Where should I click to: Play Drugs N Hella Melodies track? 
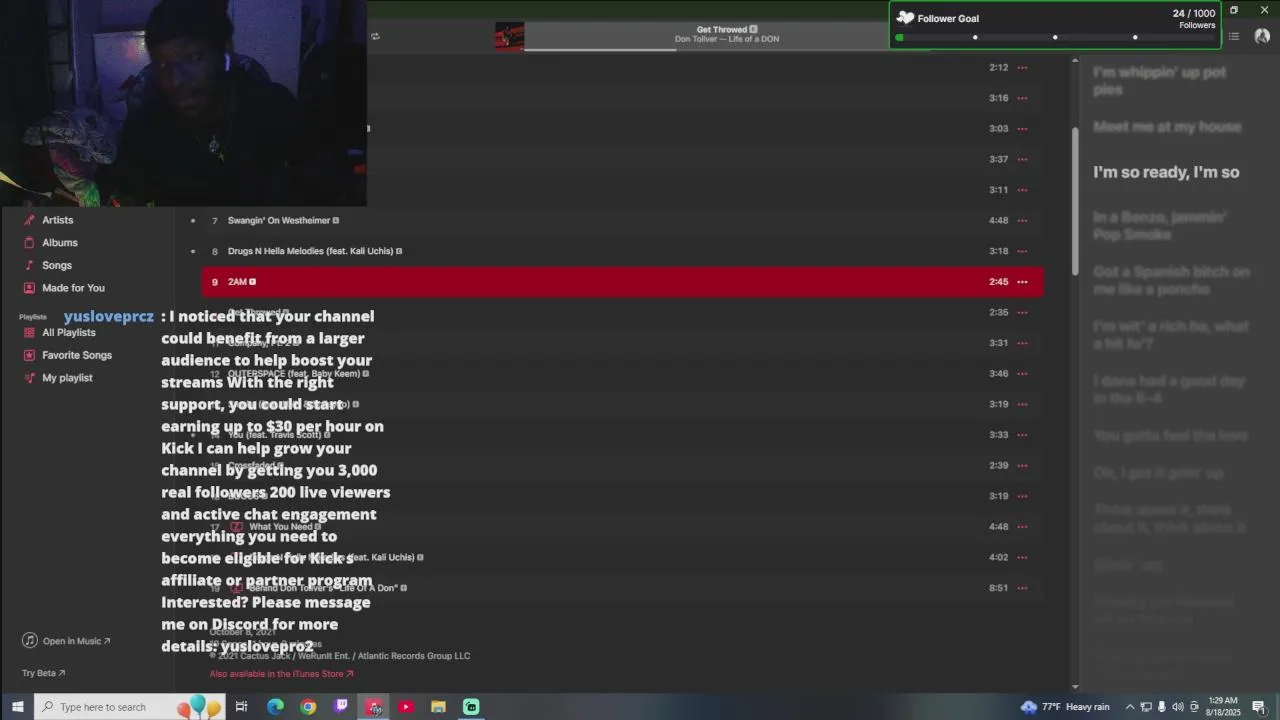tap(622, 251)
